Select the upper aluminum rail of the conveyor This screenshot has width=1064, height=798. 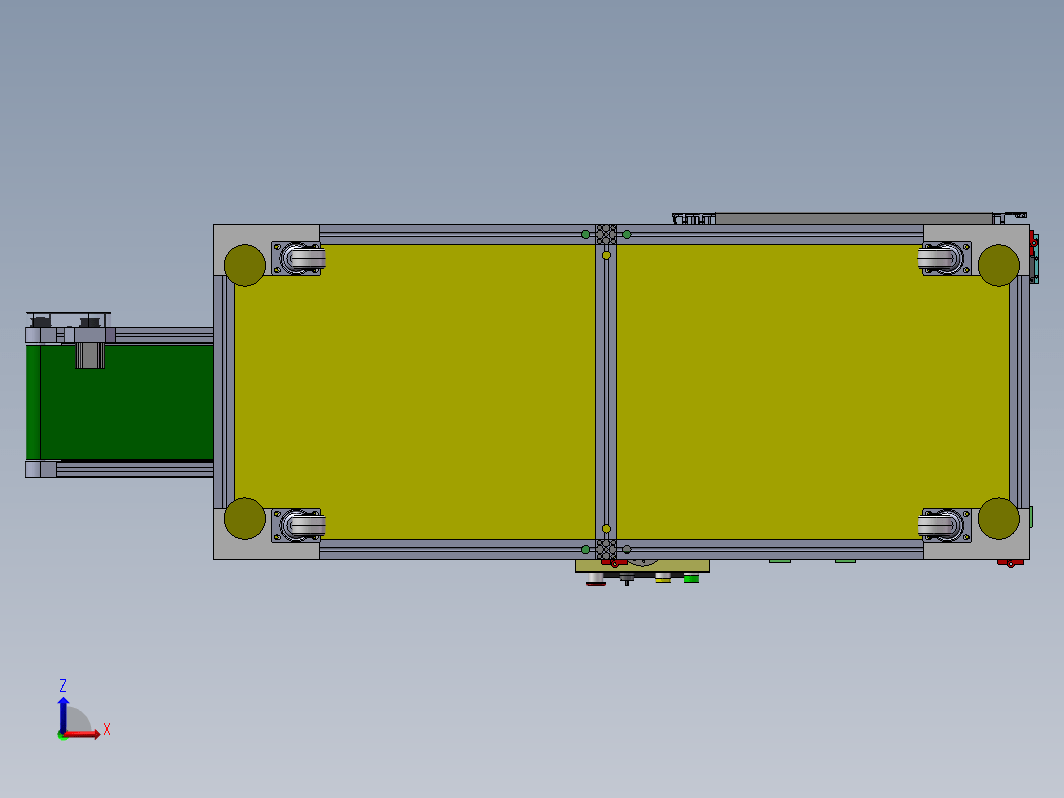click(x=164, y=335)
